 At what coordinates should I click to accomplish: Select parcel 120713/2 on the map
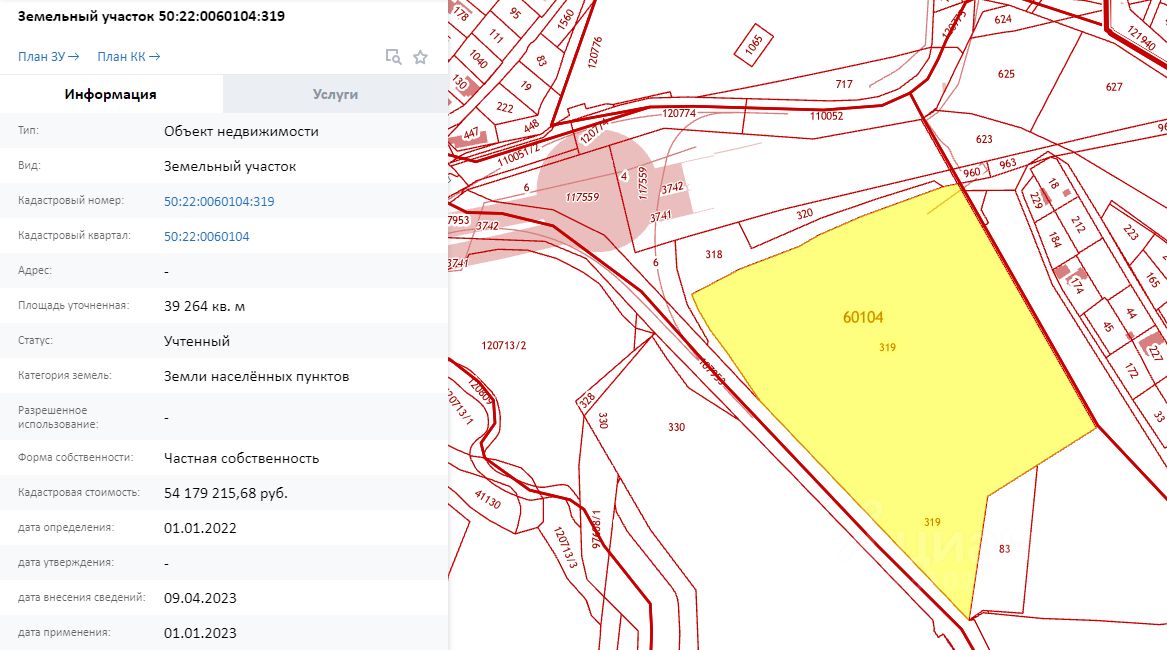(503, 345)
